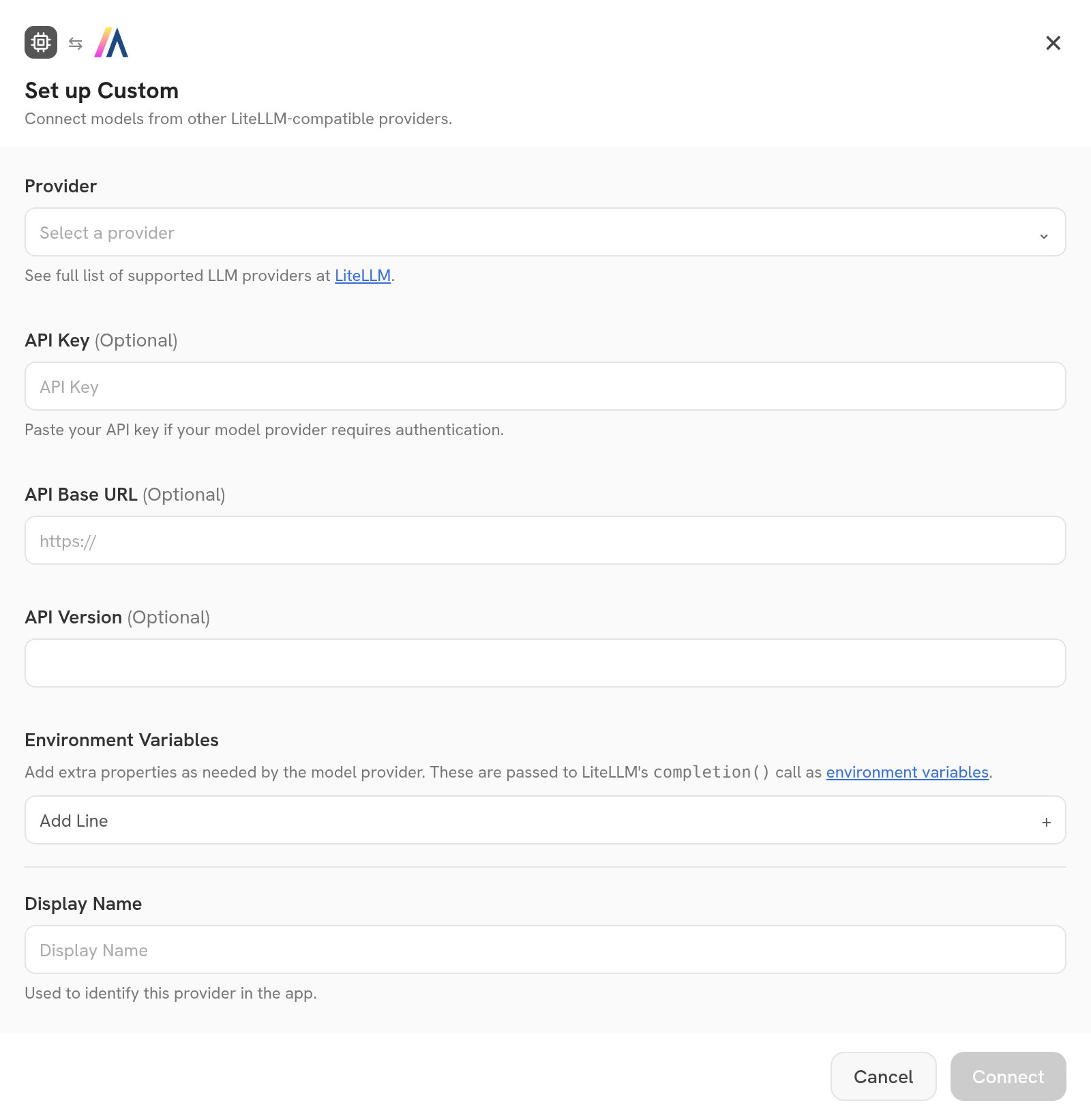Click the two-way arrows sync icon
The image size is (1091, 1120).
(x=76, y=44)
